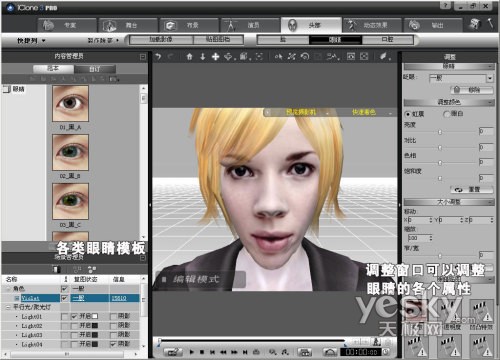Click the path edit icon in toolbar

[x=331, y=57]
